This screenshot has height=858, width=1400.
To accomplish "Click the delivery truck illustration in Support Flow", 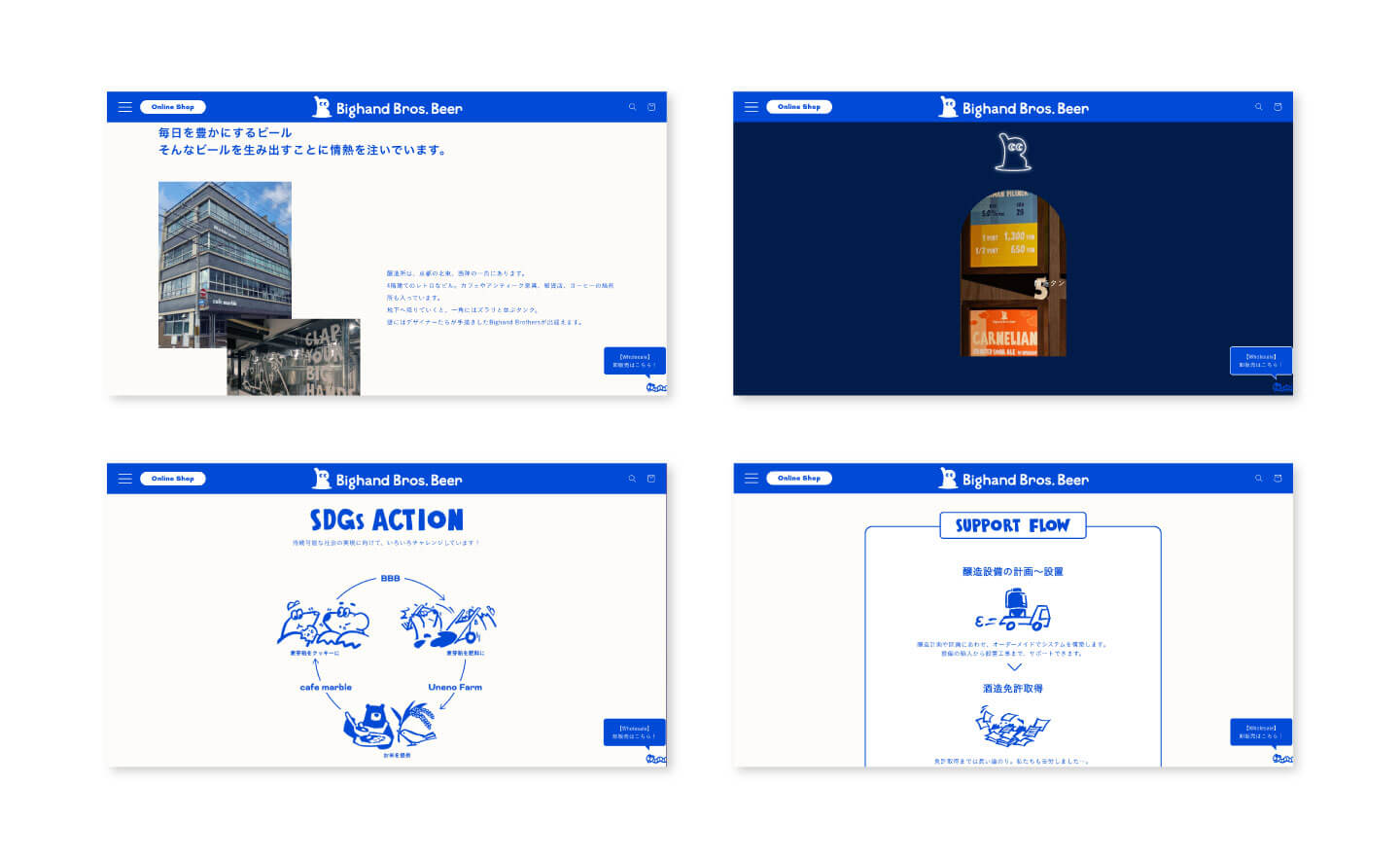I will coord(1013,611).
